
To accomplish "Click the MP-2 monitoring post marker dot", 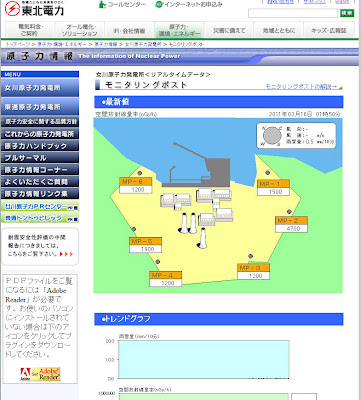I will tap(289, 212).
